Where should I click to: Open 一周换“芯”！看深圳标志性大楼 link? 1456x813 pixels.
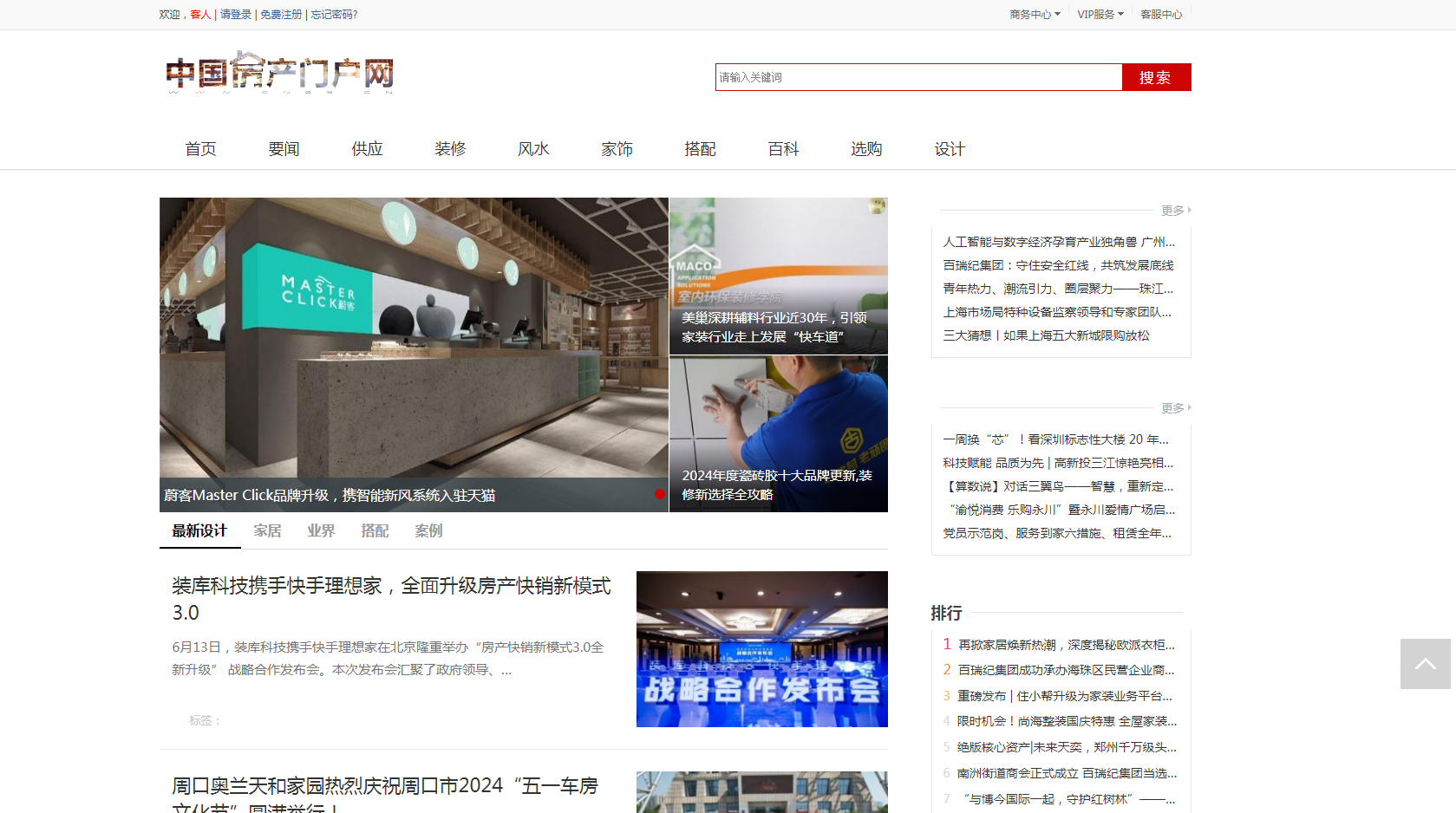click(1055, 439)
